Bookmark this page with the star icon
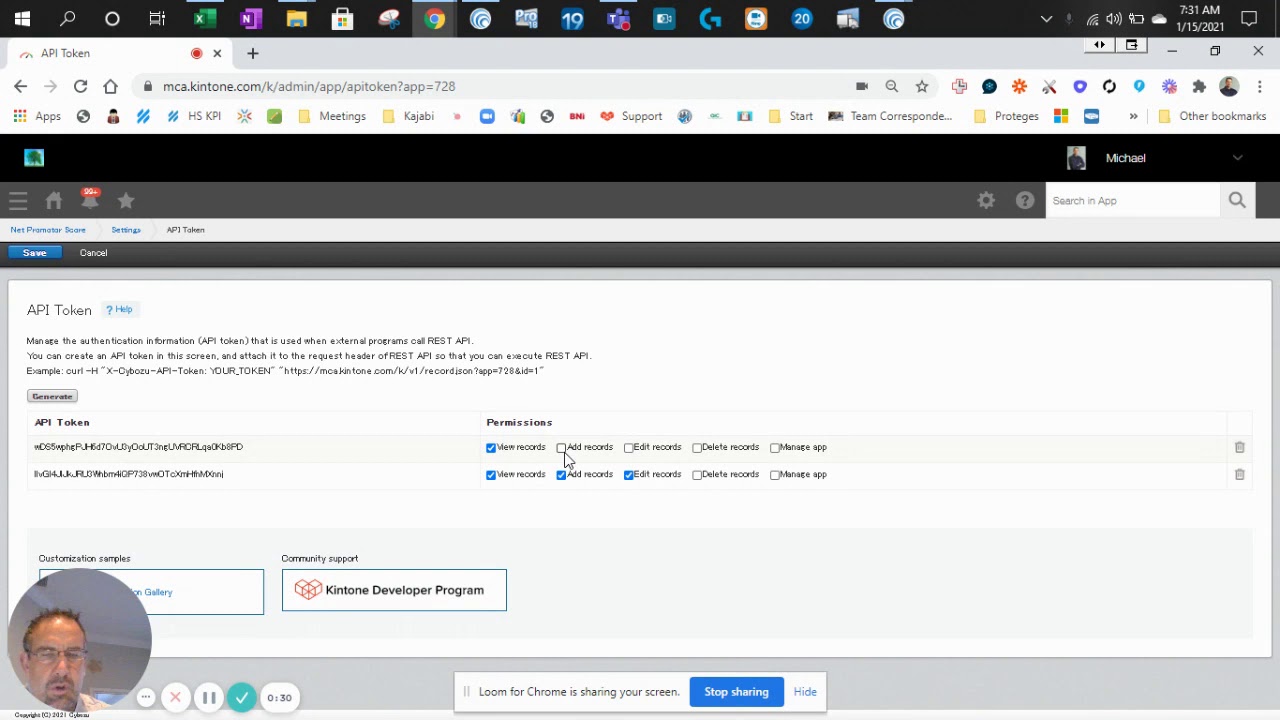 pos(922,86)
